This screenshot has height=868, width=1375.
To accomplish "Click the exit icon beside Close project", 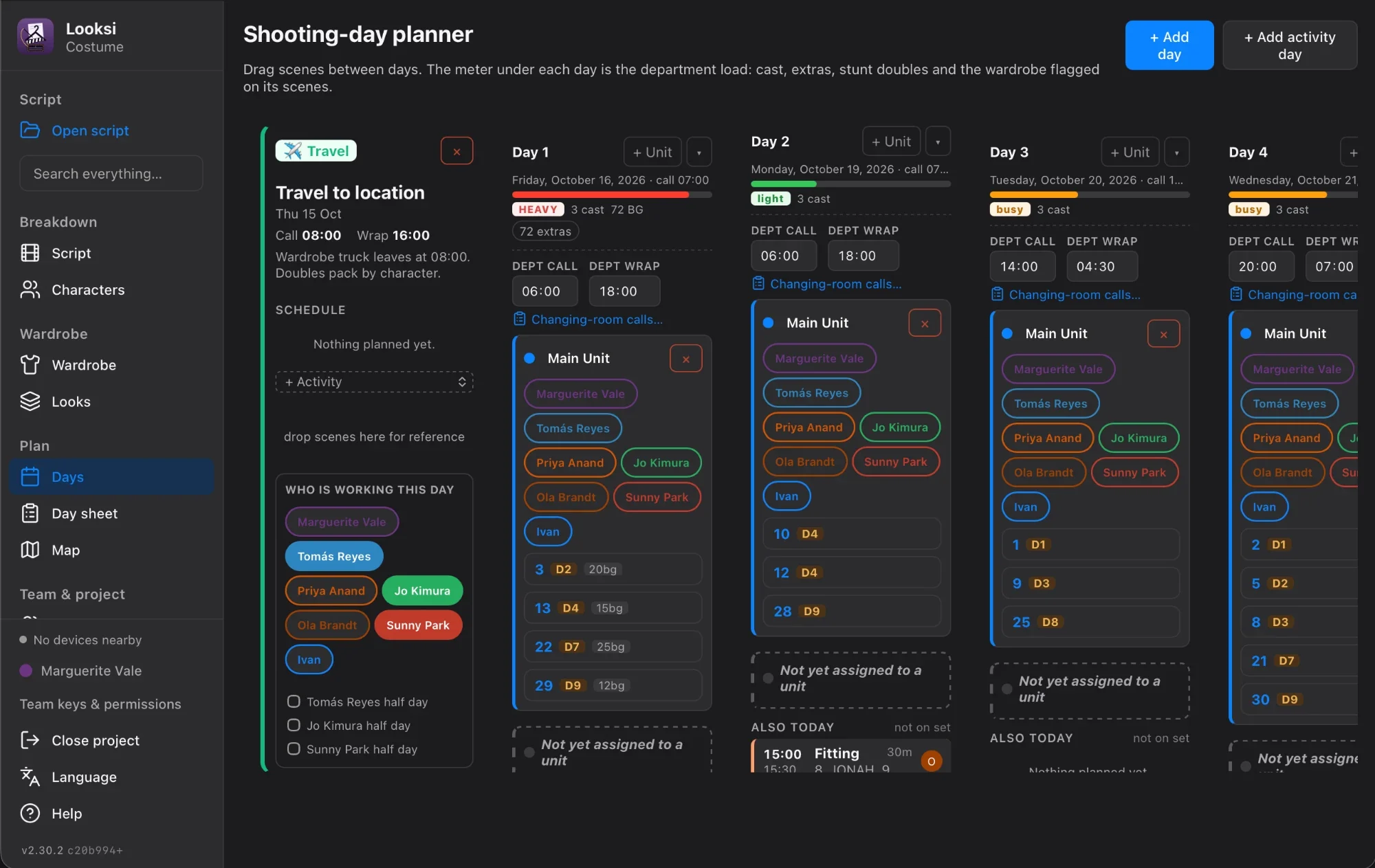I will (30, 740).
